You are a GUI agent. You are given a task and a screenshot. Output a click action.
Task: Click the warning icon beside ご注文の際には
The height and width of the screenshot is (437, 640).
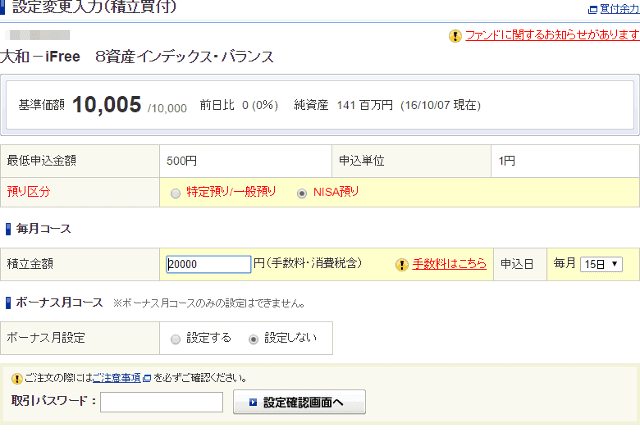coord(17,379)
